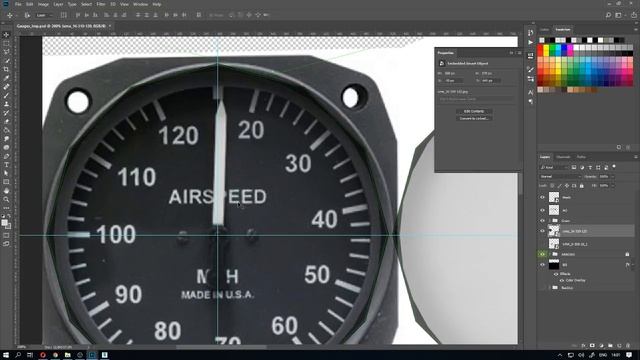Click Lock image pixels brush icon

(560, 186)
